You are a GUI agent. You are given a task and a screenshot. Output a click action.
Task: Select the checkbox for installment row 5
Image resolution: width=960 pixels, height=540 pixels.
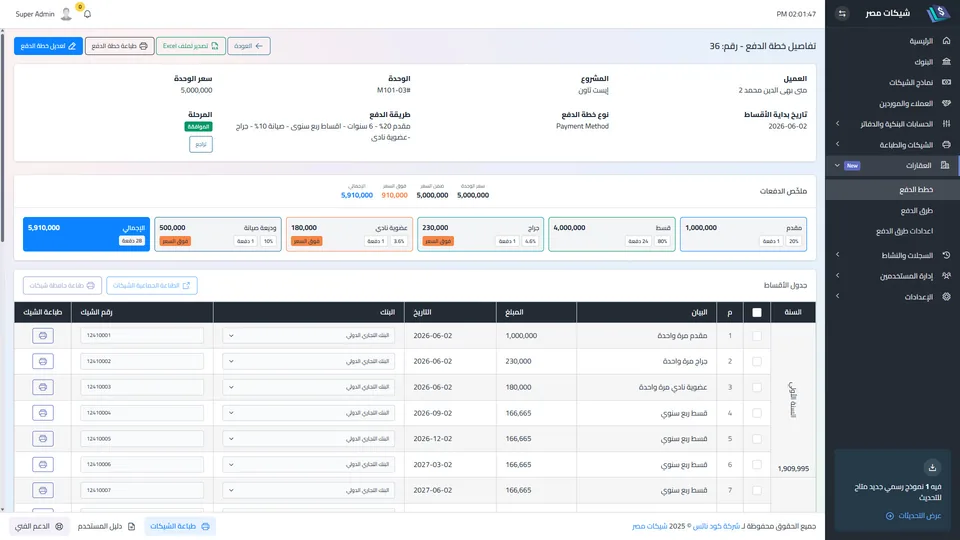point(757,439)
